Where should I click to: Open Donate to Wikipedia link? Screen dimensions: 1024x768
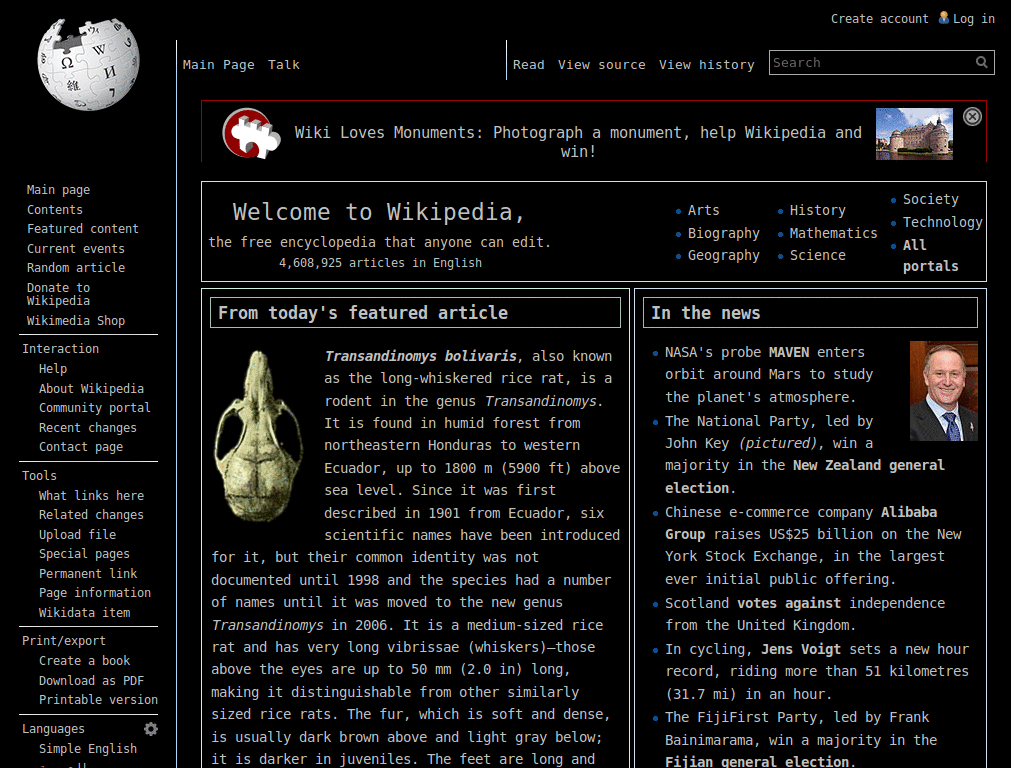[x=59, y=294]
